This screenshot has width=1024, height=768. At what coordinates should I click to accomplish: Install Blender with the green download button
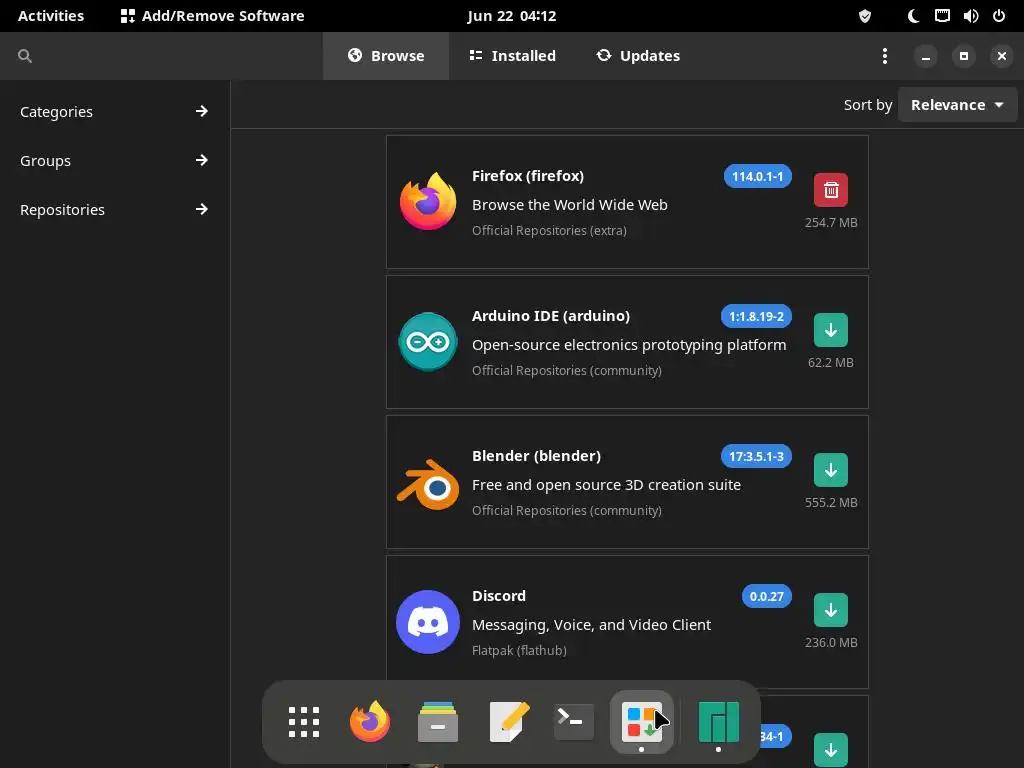[831, 470]
